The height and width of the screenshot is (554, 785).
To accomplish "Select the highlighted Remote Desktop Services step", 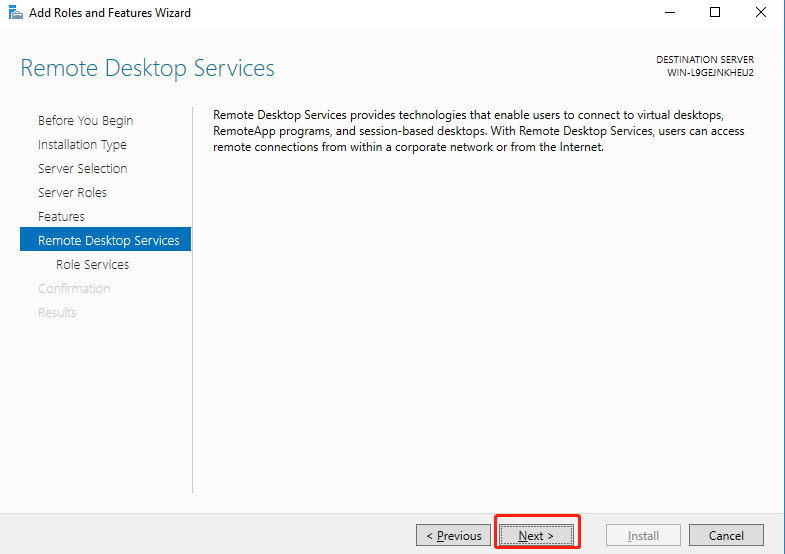I will coord(108,241).
